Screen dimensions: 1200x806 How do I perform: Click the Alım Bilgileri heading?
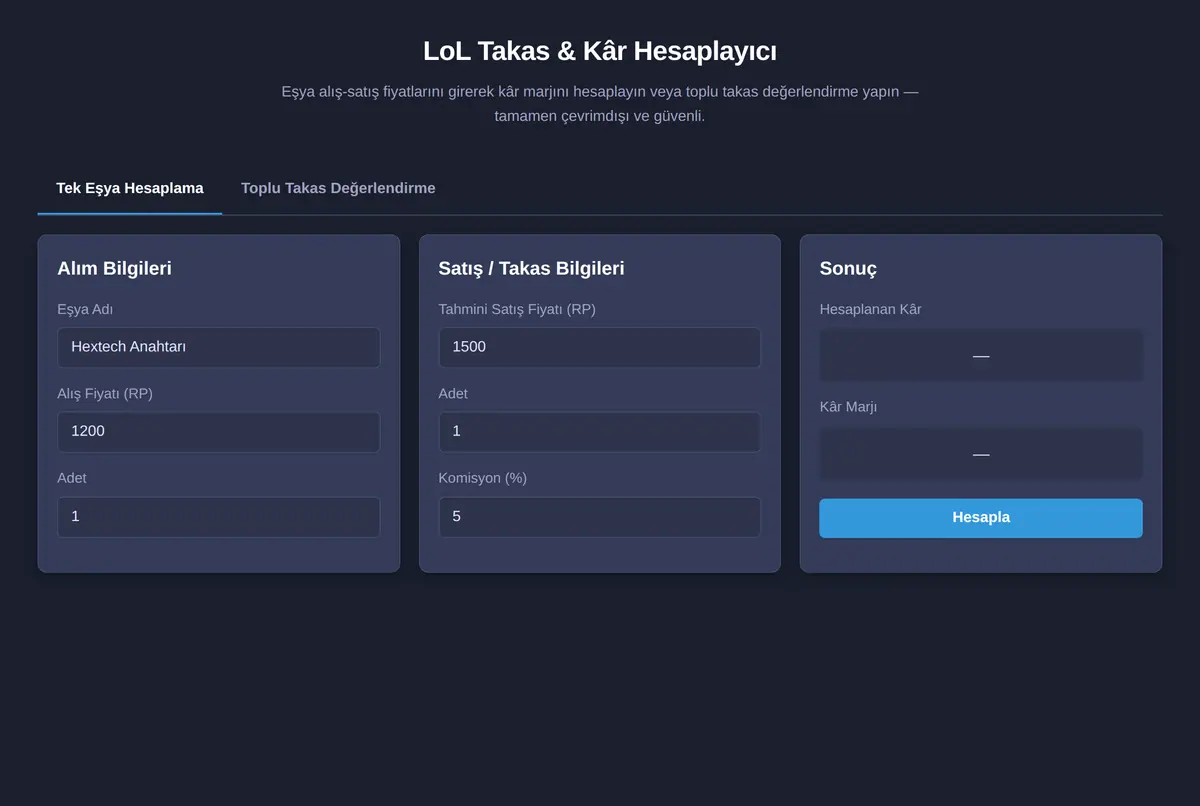[x=114, y=268]
